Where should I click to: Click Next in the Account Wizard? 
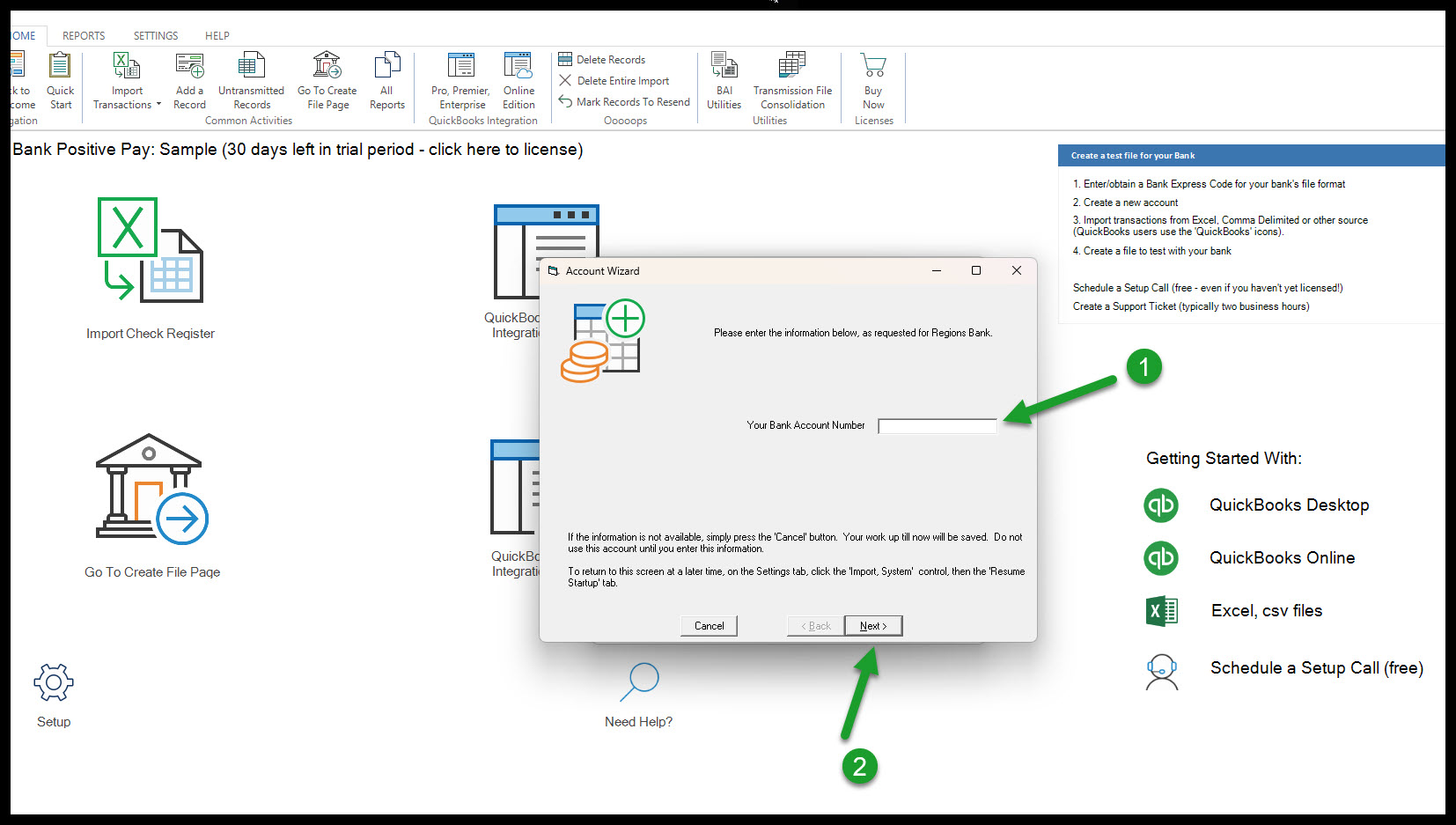873,626
